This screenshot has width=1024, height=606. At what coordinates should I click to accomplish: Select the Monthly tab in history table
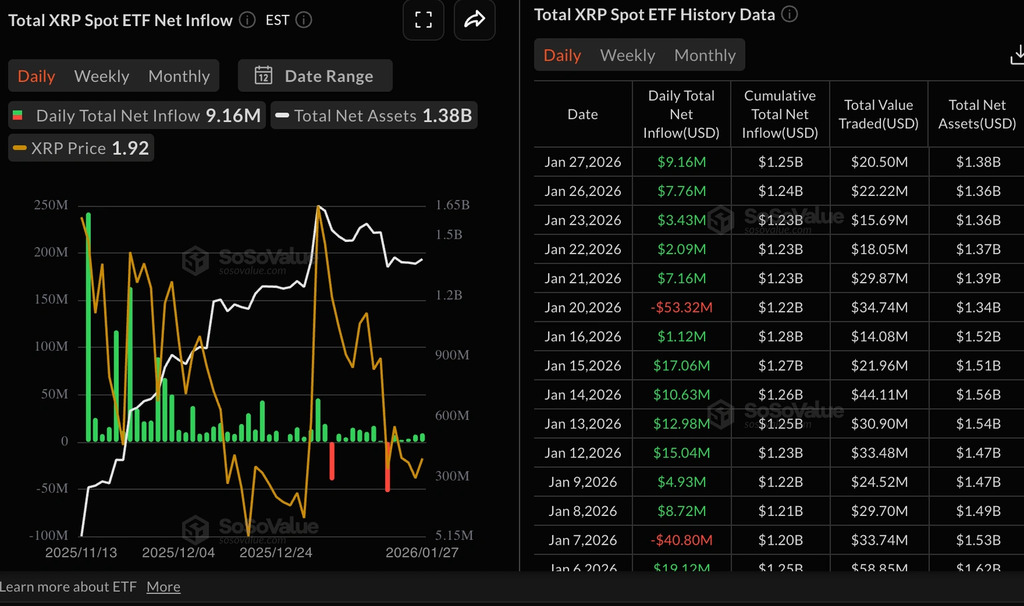click(704, 55)
